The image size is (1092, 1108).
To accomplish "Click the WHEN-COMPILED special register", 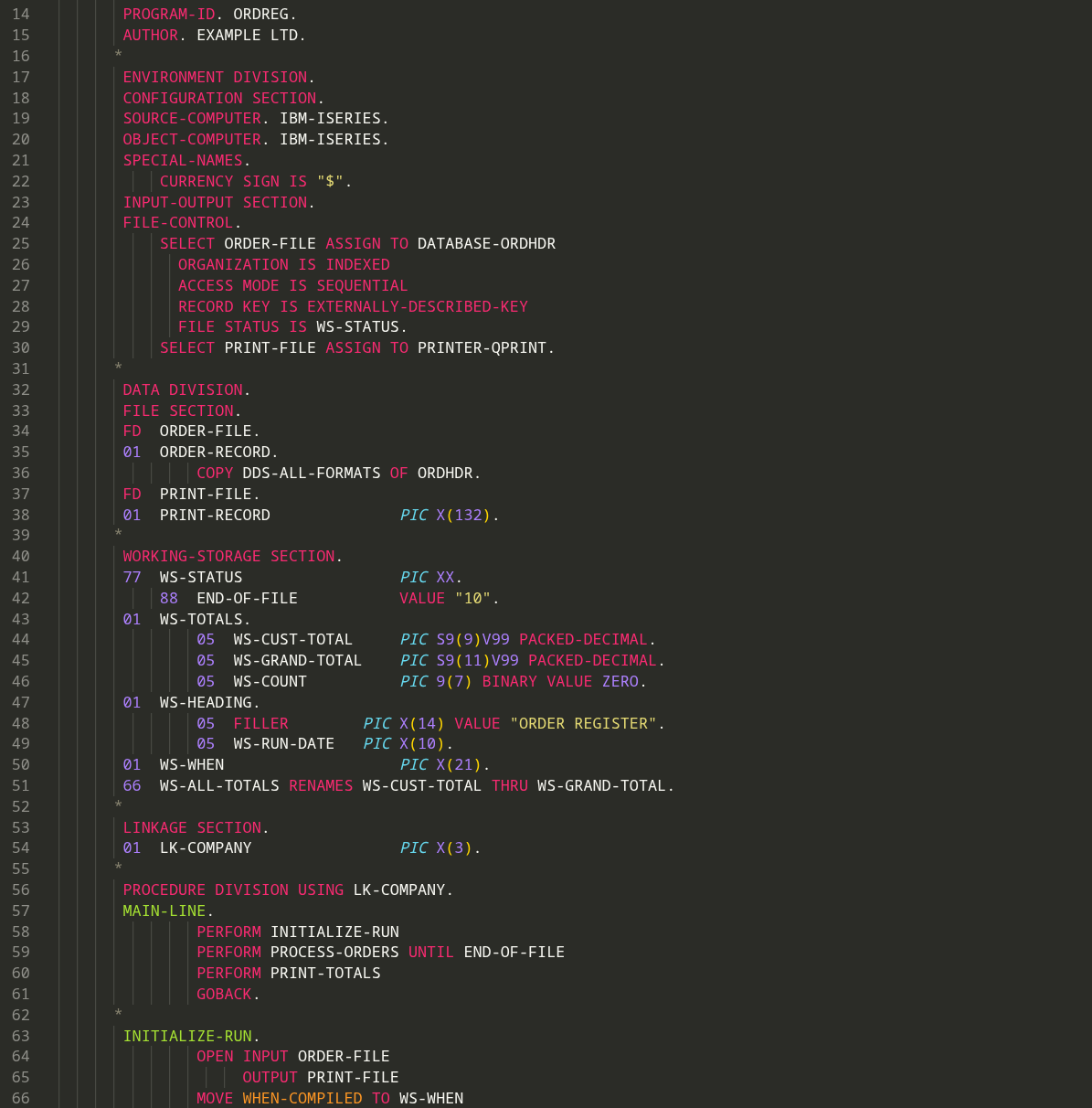I will pyautogui.click(x=302, y=1099).
